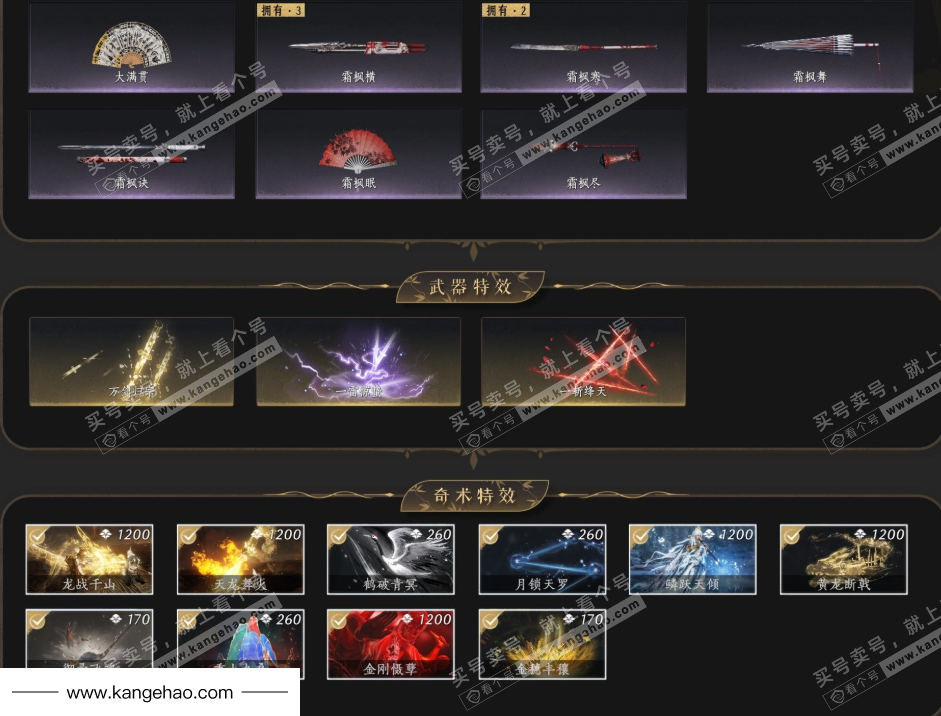Viewport: 941px width, 716px height.
Task: Select the 黄龙断戟 golden effect
Action: pyautogui.click(x=844, y=559)
